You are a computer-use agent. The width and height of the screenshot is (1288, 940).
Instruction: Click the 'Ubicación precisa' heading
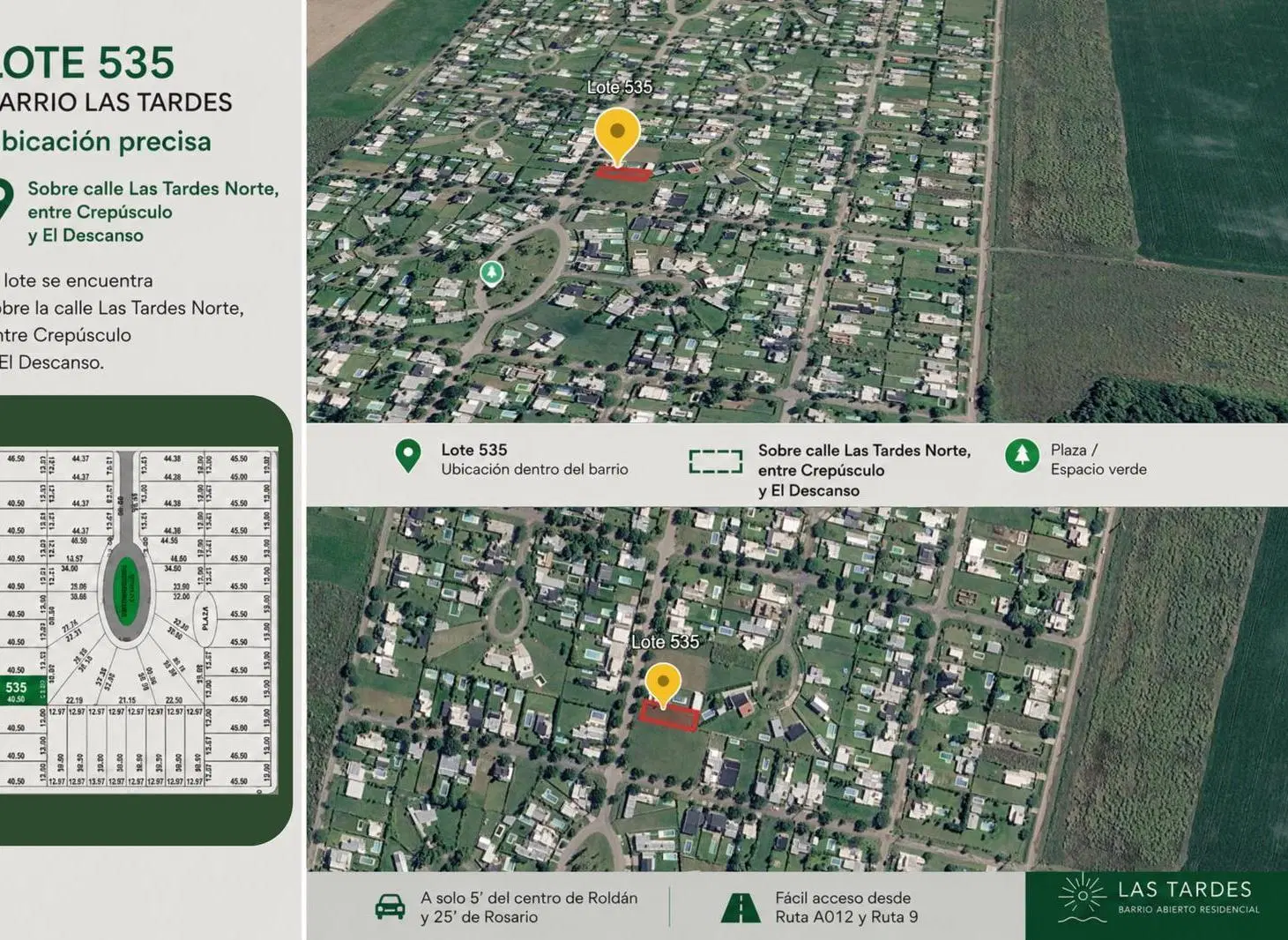pyautogui.click(x=106, y=142)
